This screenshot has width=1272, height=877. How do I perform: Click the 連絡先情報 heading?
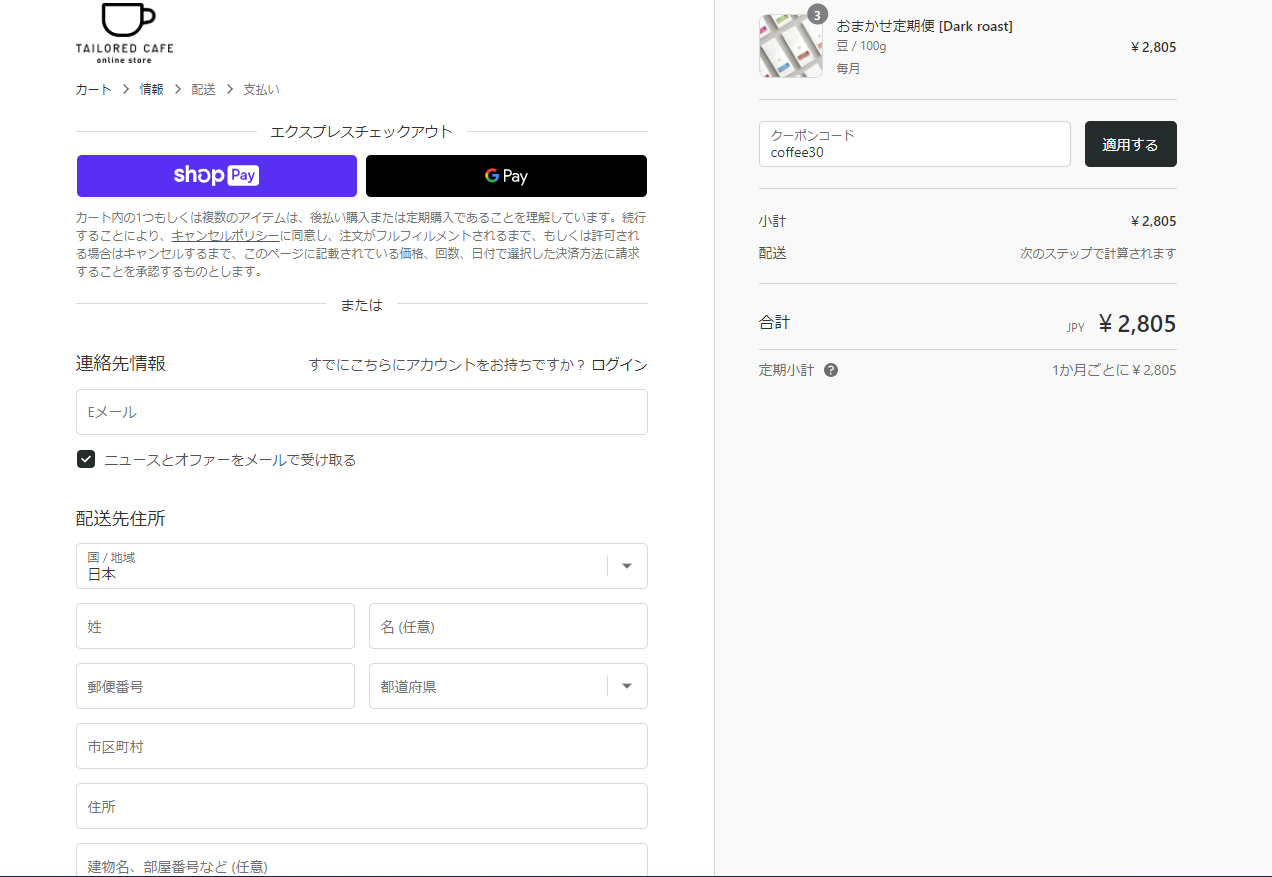point(121,363)
